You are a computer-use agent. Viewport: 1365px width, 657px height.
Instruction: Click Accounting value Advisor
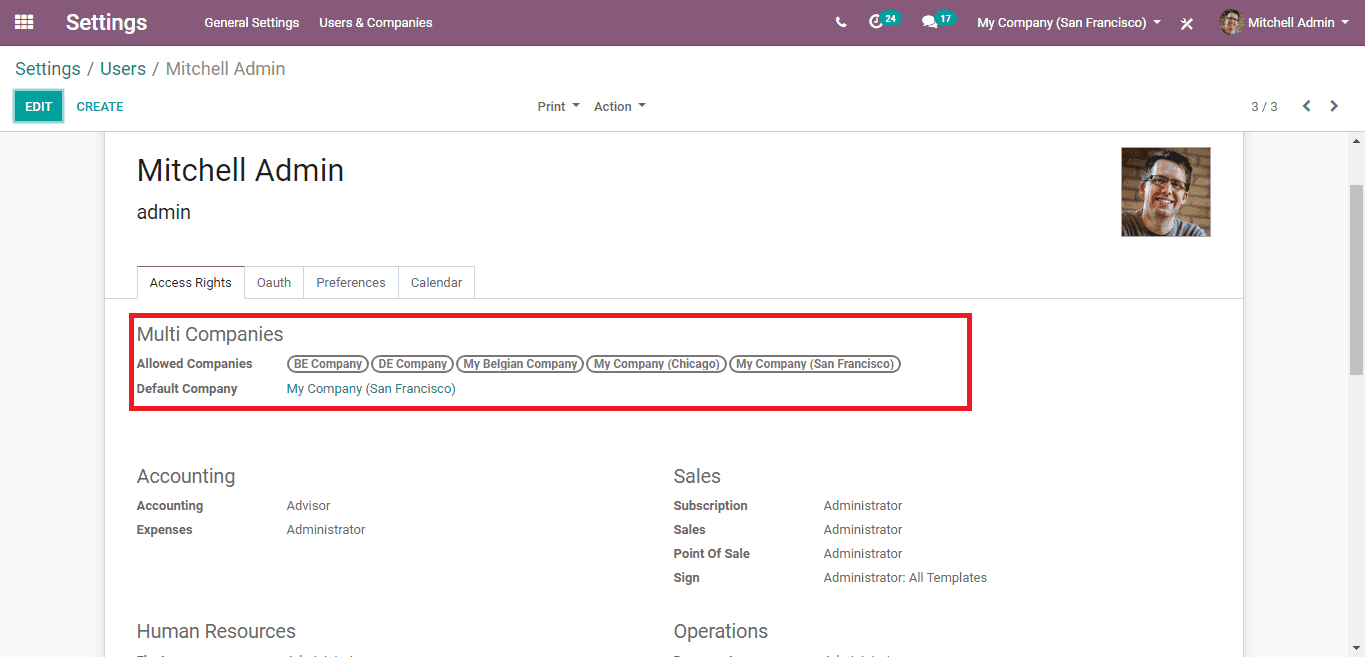[x=308, y=506]
